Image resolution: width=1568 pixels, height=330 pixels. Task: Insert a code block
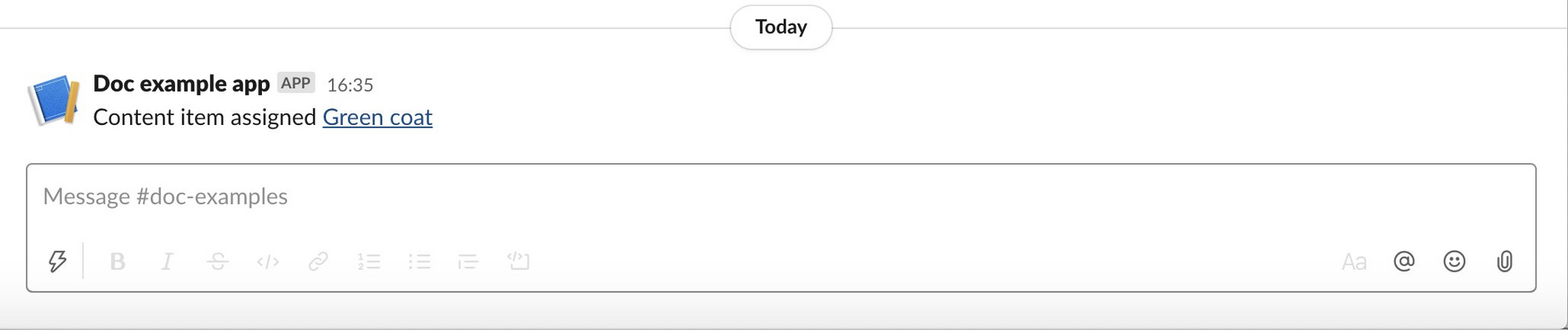pyautogui.click(x=519, y=261)
